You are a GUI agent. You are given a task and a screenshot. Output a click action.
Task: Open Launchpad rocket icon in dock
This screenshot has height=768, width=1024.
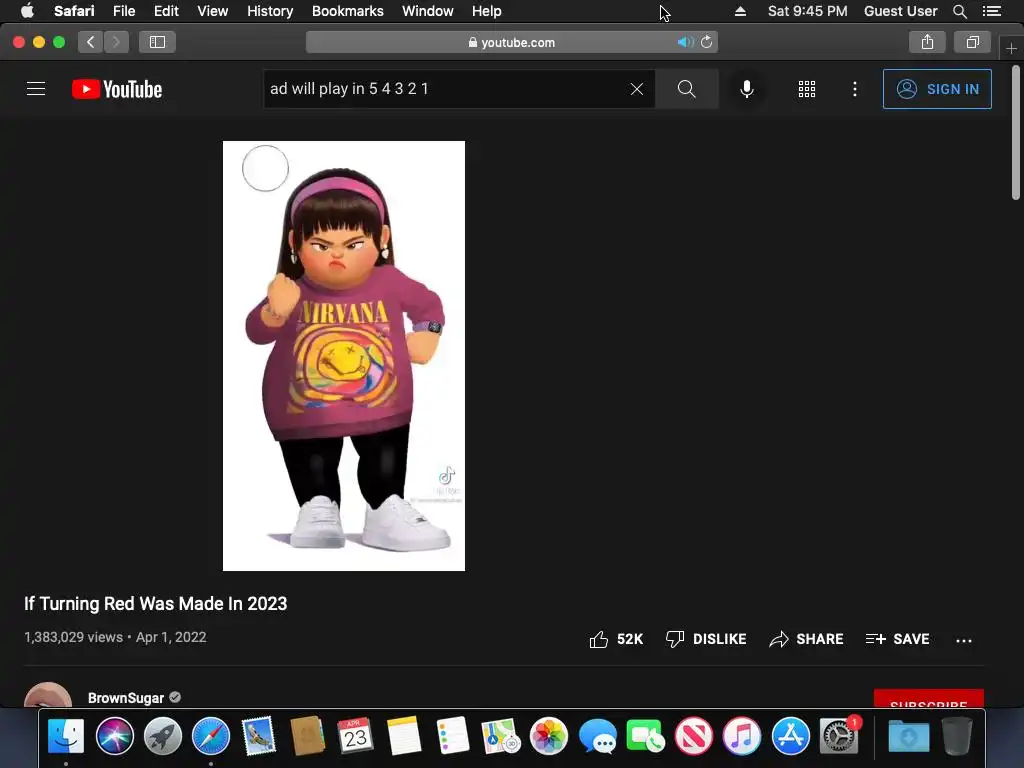coord(163,735)
